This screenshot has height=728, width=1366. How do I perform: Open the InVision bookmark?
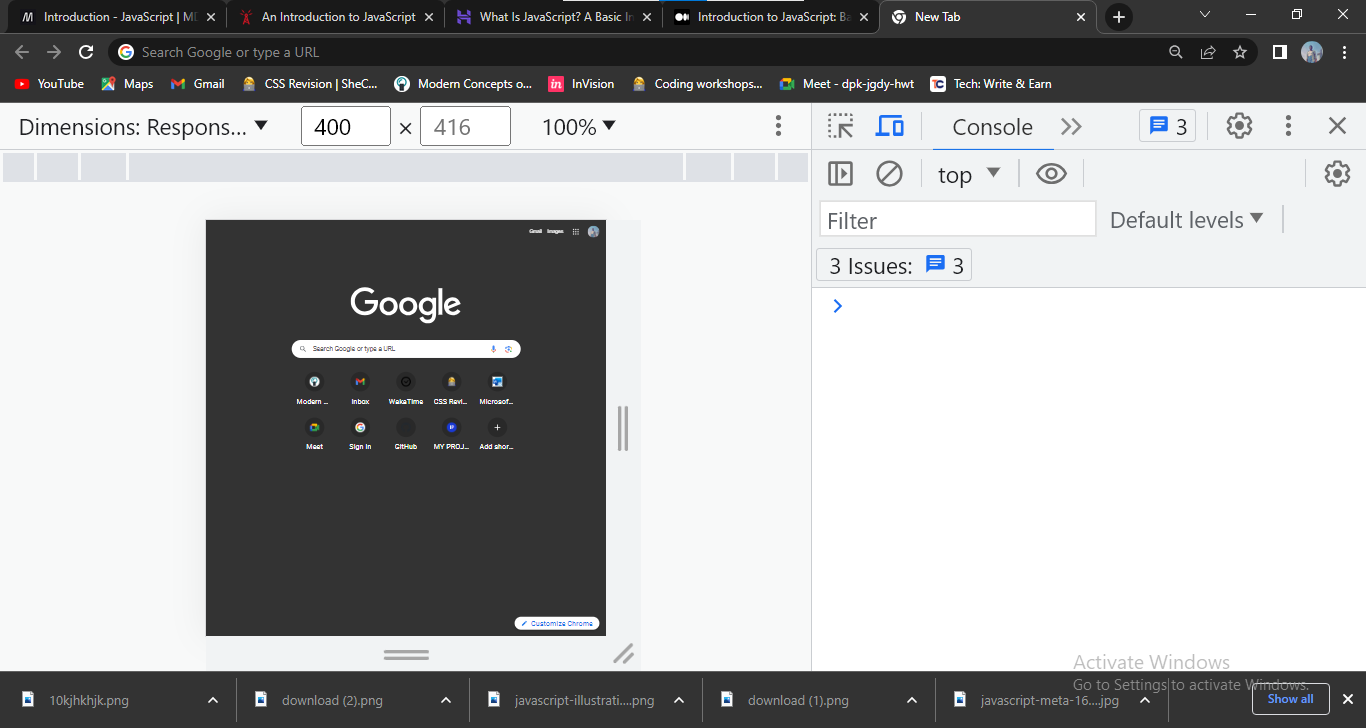[x=581, y=84]
